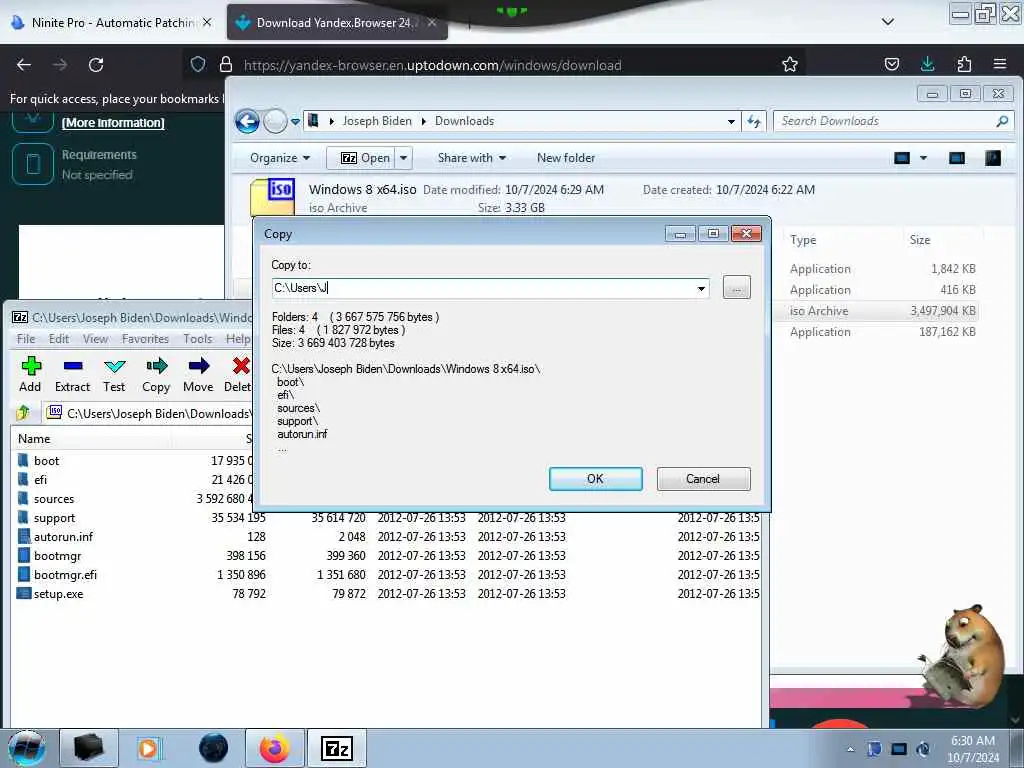Open Firefox from the taskbar
The width and height of the screenshot is (1024, 768).
tap(274, 748)
